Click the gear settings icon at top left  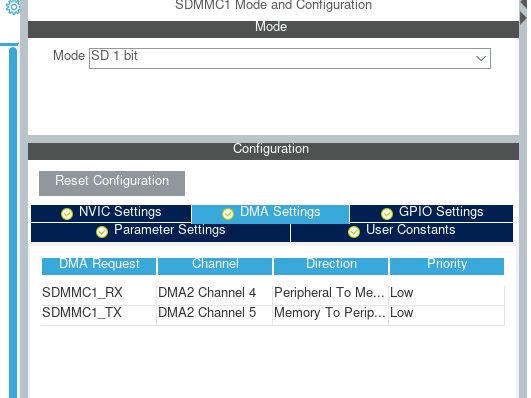[x=13, y=7]
